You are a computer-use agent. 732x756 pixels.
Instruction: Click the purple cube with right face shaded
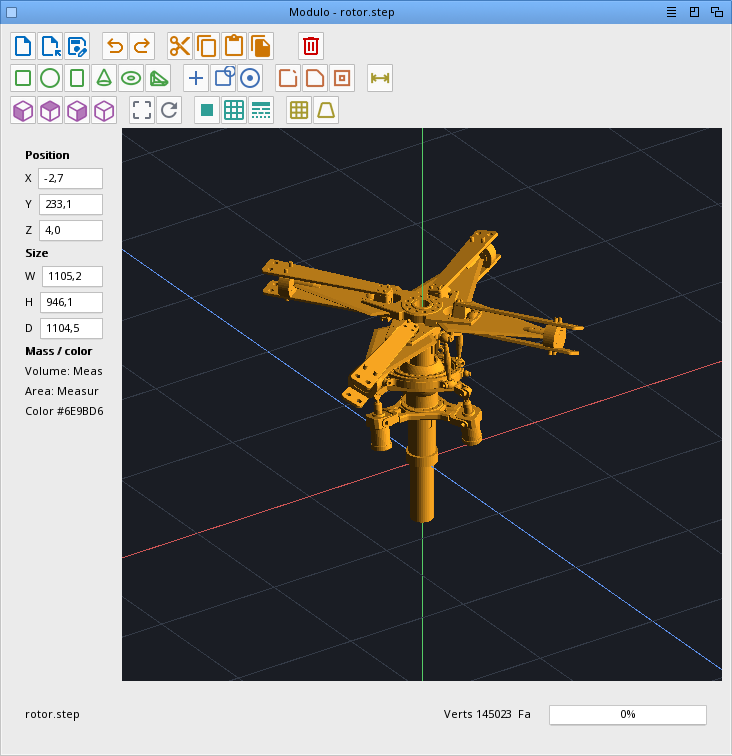(77, 110)
